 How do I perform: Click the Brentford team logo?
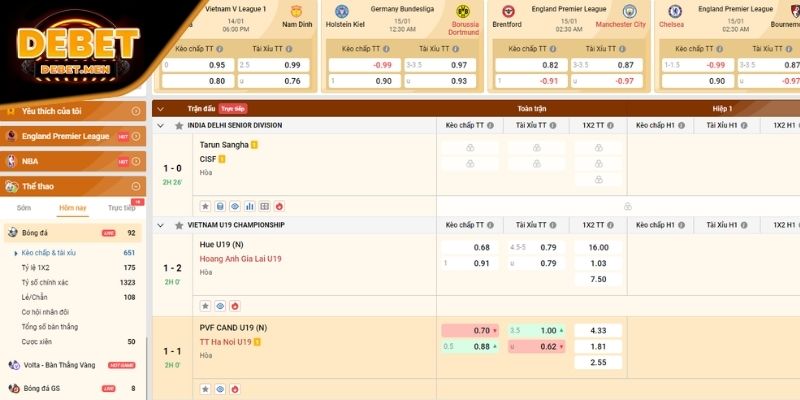[x=508, y=11]
